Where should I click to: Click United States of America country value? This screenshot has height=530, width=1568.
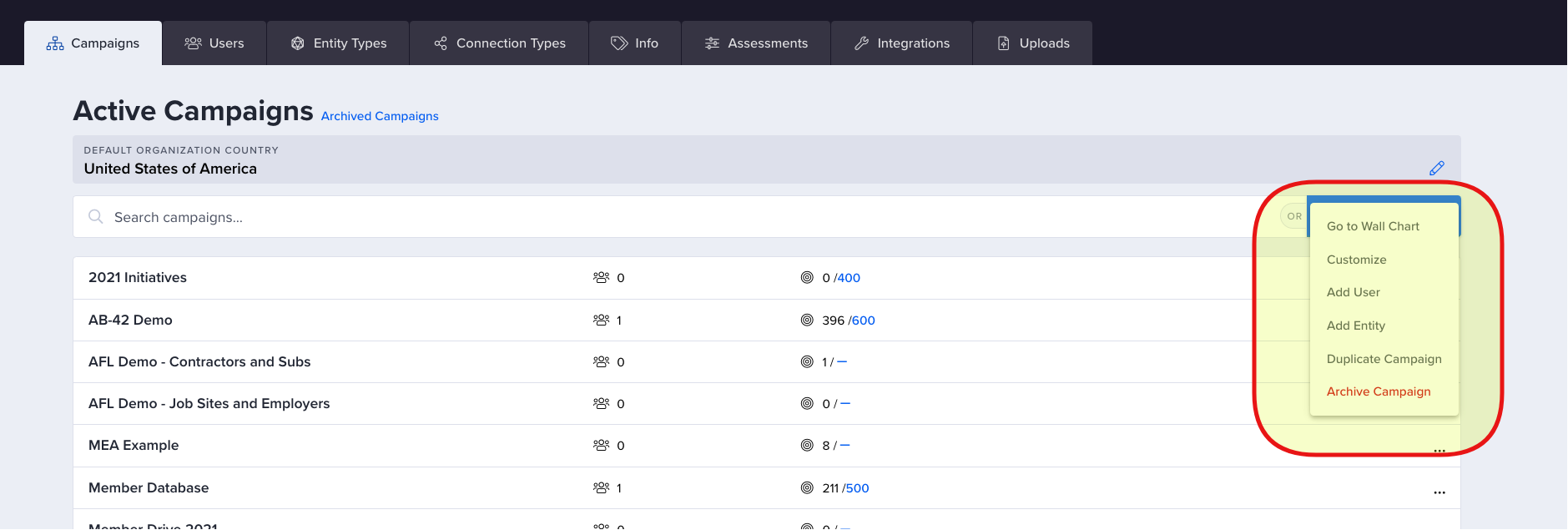170,169
